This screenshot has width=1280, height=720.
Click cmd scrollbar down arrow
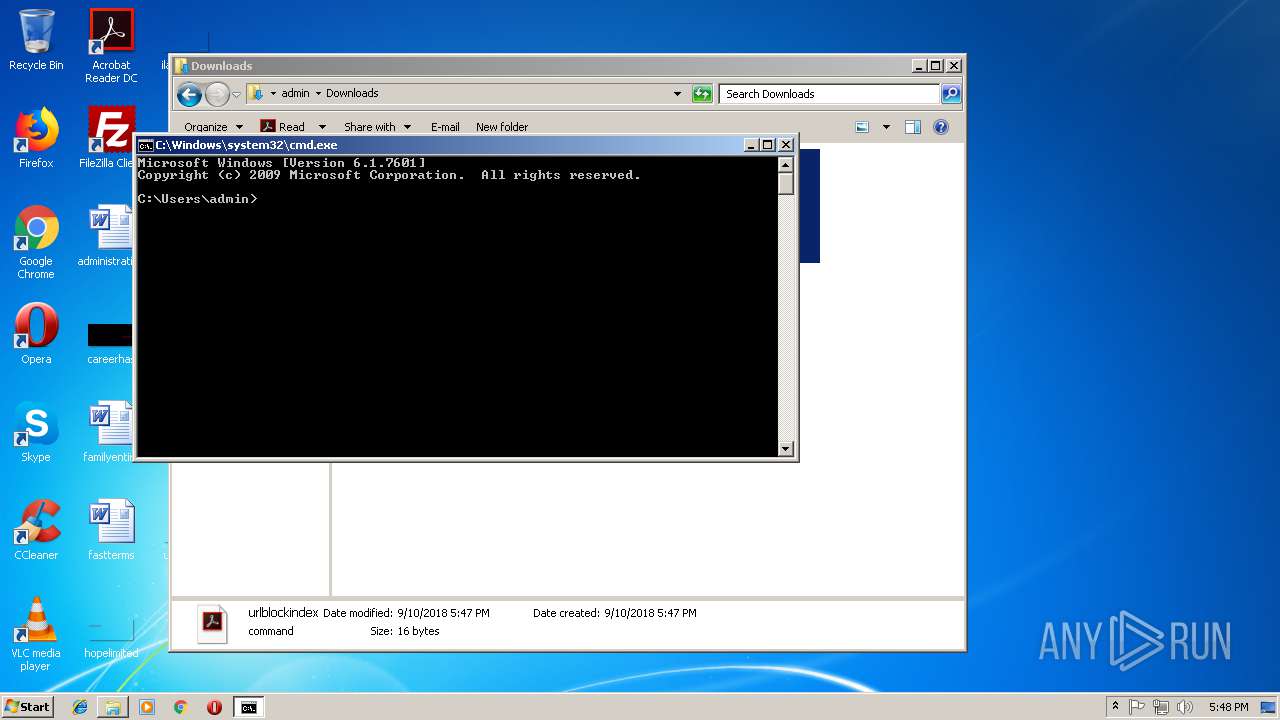point(786,449)
